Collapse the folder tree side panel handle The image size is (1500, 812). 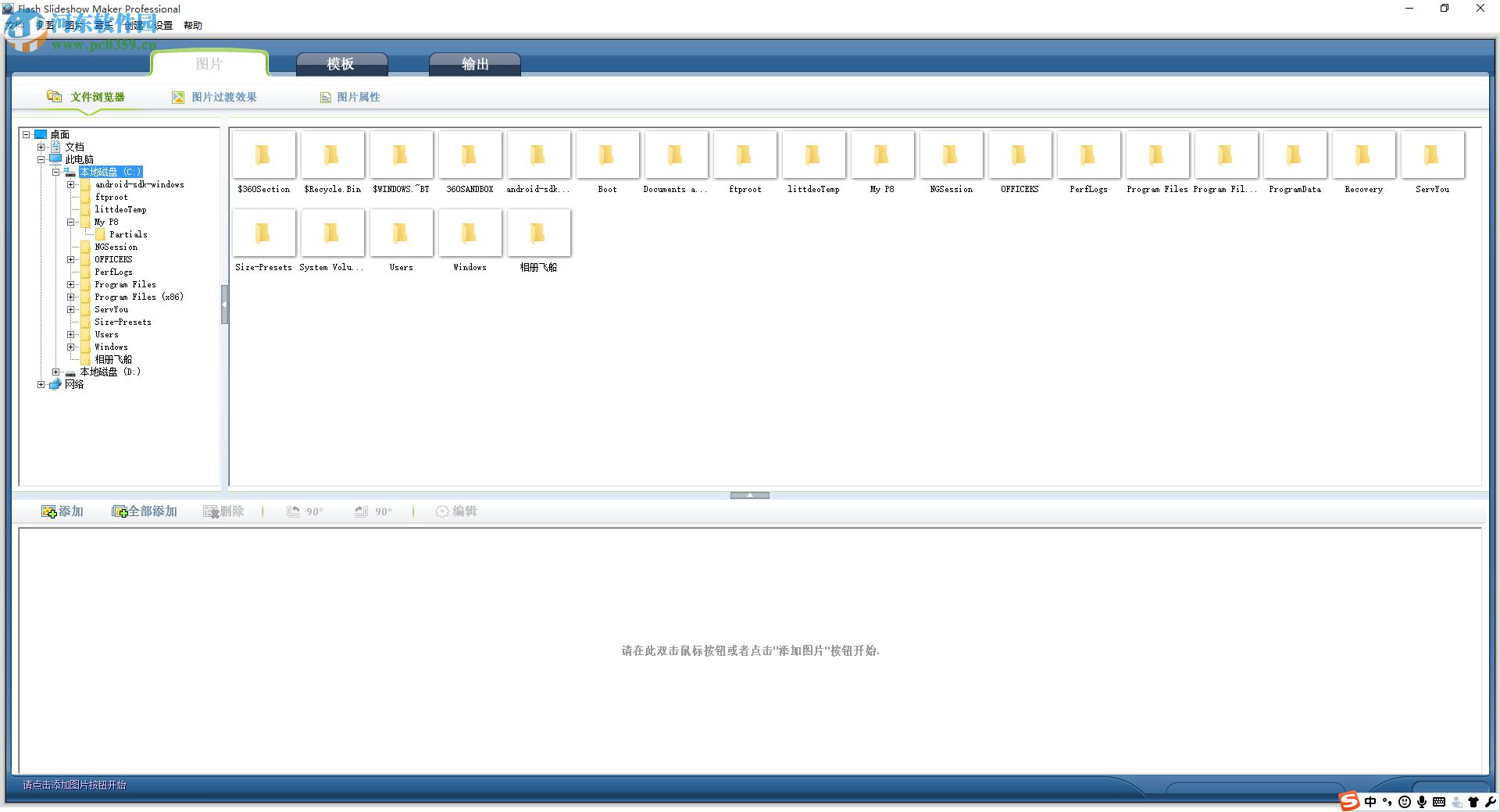[x=224, y=304]
